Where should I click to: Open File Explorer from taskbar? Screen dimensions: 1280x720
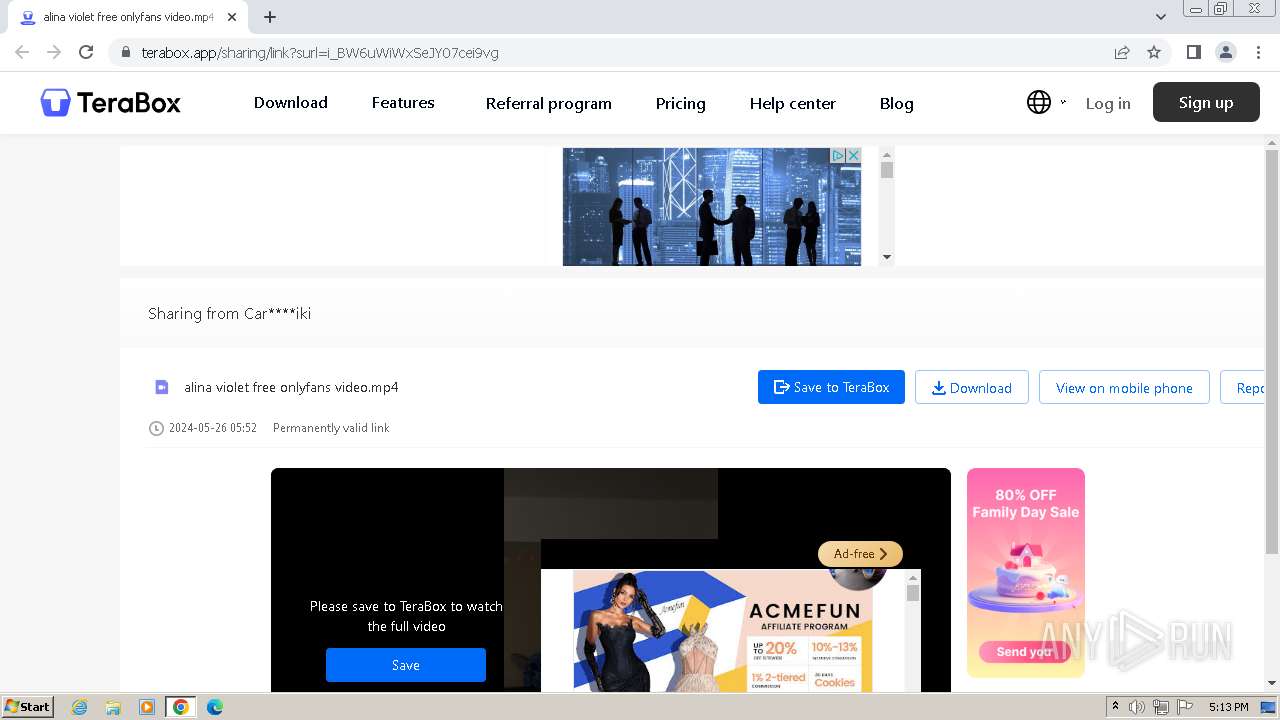[x=113, y=707]
